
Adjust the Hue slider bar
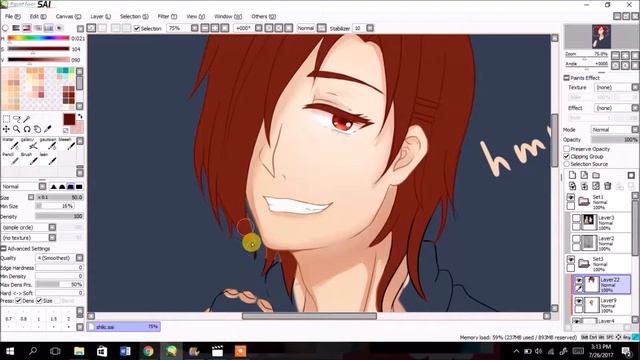[x=38, y=38]
